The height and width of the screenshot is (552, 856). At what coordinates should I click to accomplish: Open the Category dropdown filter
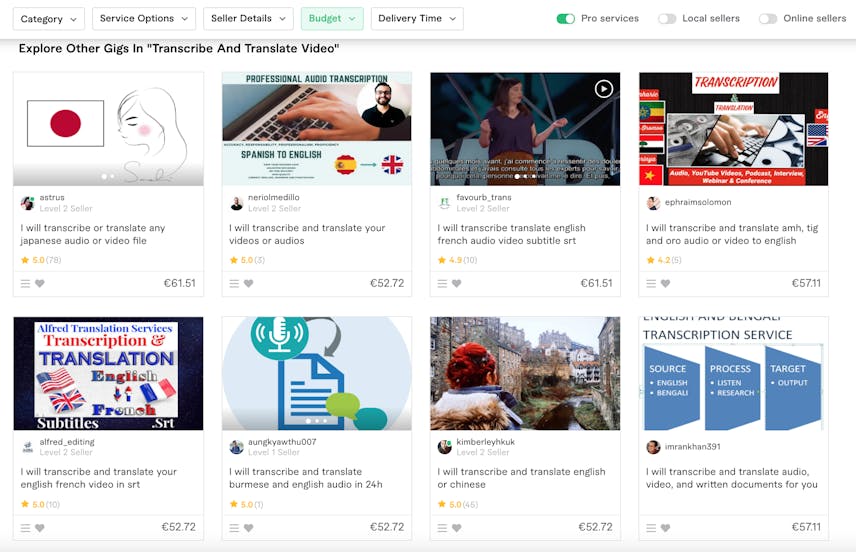tap(49, 19)
